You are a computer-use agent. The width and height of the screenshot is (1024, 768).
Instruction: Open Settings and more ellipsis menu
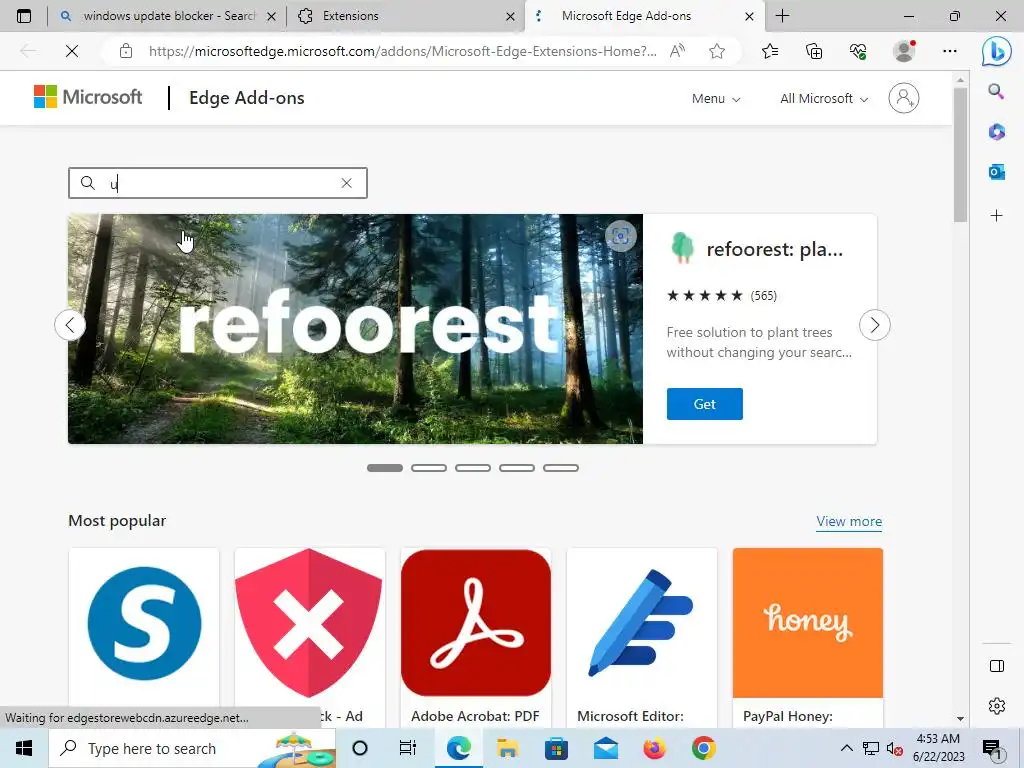pyautogui.click(x=950, y=51)
